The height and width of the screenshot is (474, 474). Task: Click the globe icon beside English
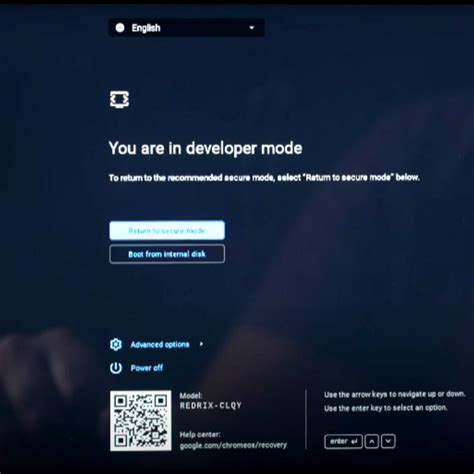[120, 28]
